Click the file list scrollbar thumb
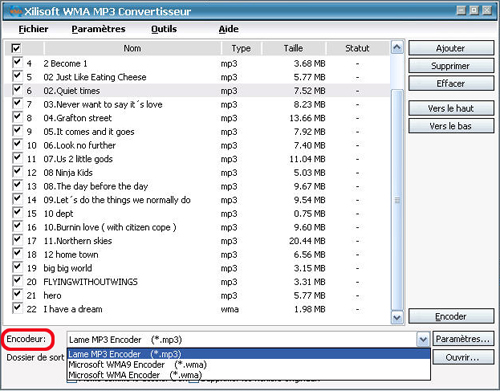The width and height of the screenshot is (500, 391). click(x=397, y=200)
